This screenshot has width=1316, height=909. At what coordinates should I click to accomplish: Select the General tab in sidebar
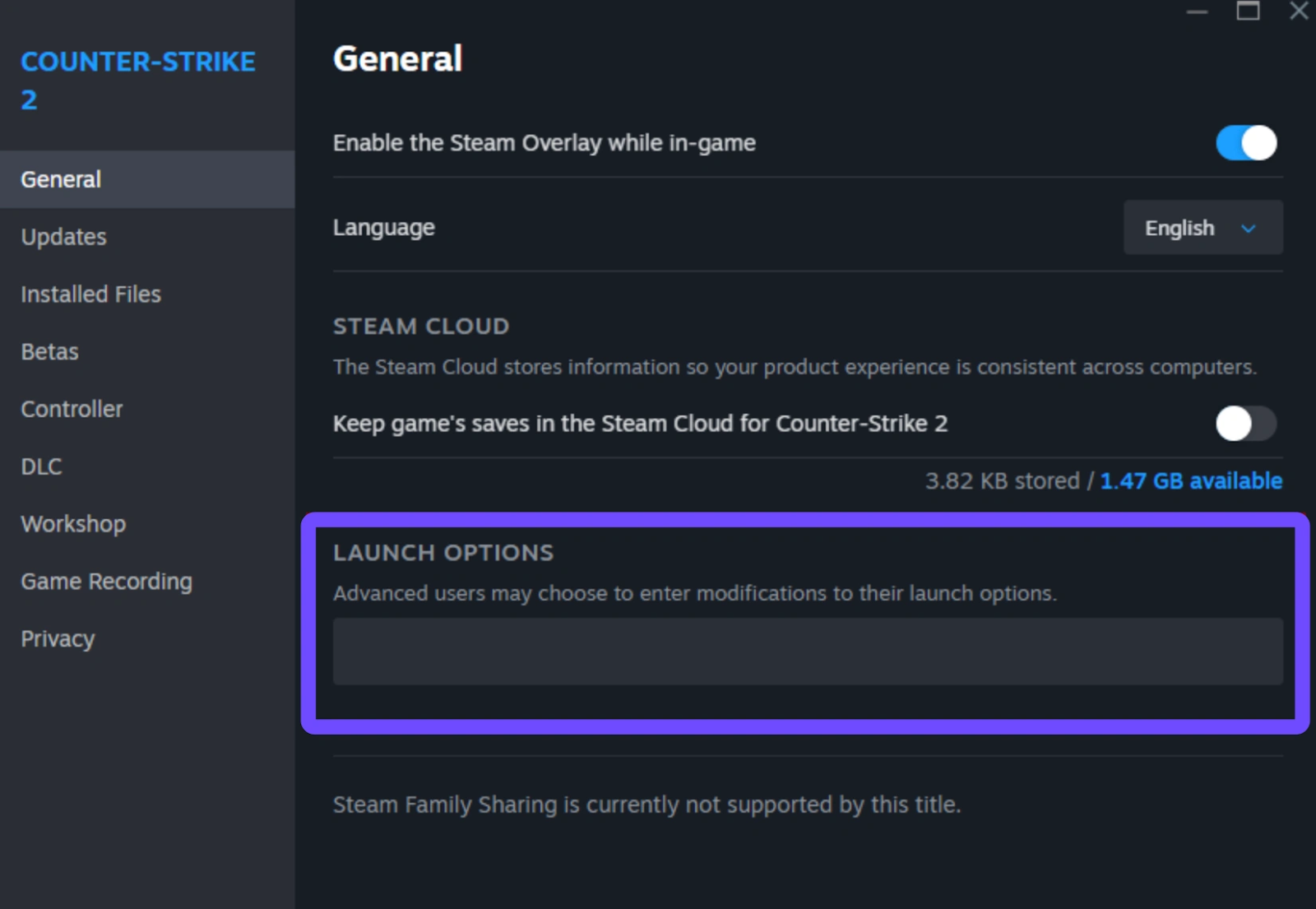click(62, 179)
